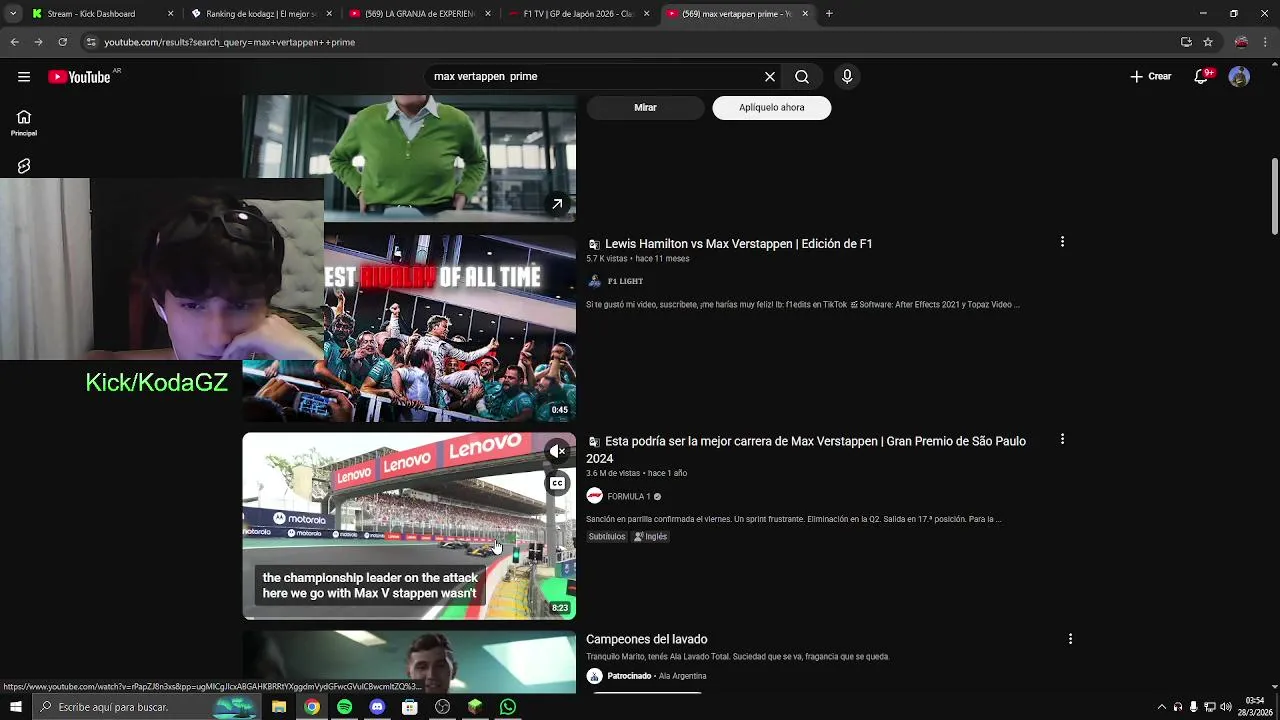Image resolution: width=1280 pixels, height=720 pixels.
Task: Open options for Lewis Hamilton vs Max video
Action: (x=1062, y=242)
